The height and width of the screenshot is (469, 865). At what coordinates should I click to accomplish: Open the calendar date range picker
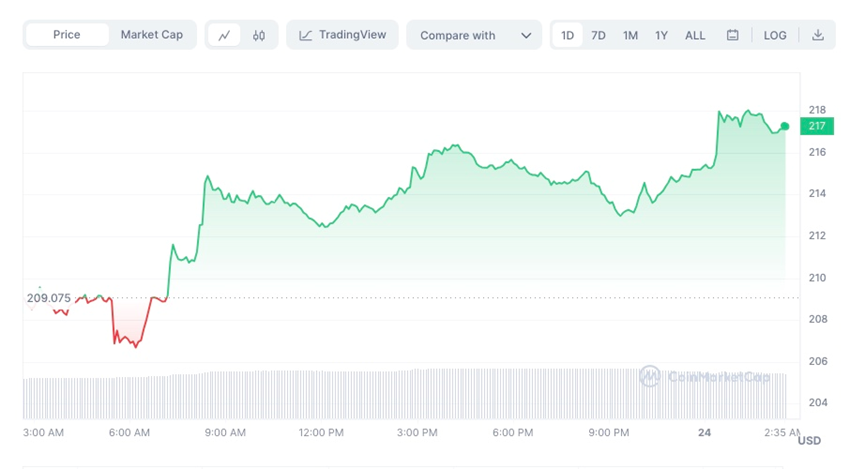tap(732, 35)
